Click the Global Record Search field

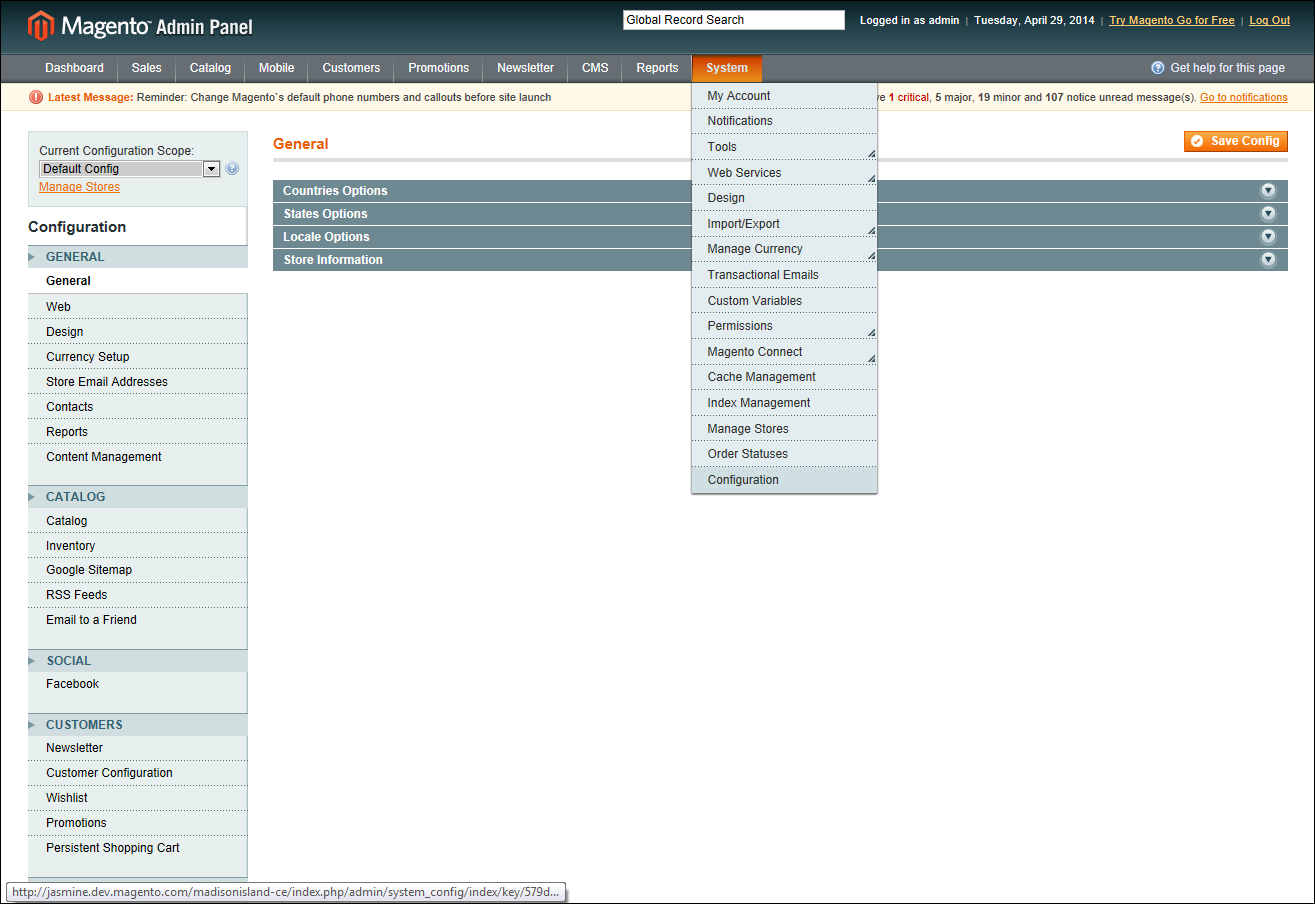coord(734,20)
